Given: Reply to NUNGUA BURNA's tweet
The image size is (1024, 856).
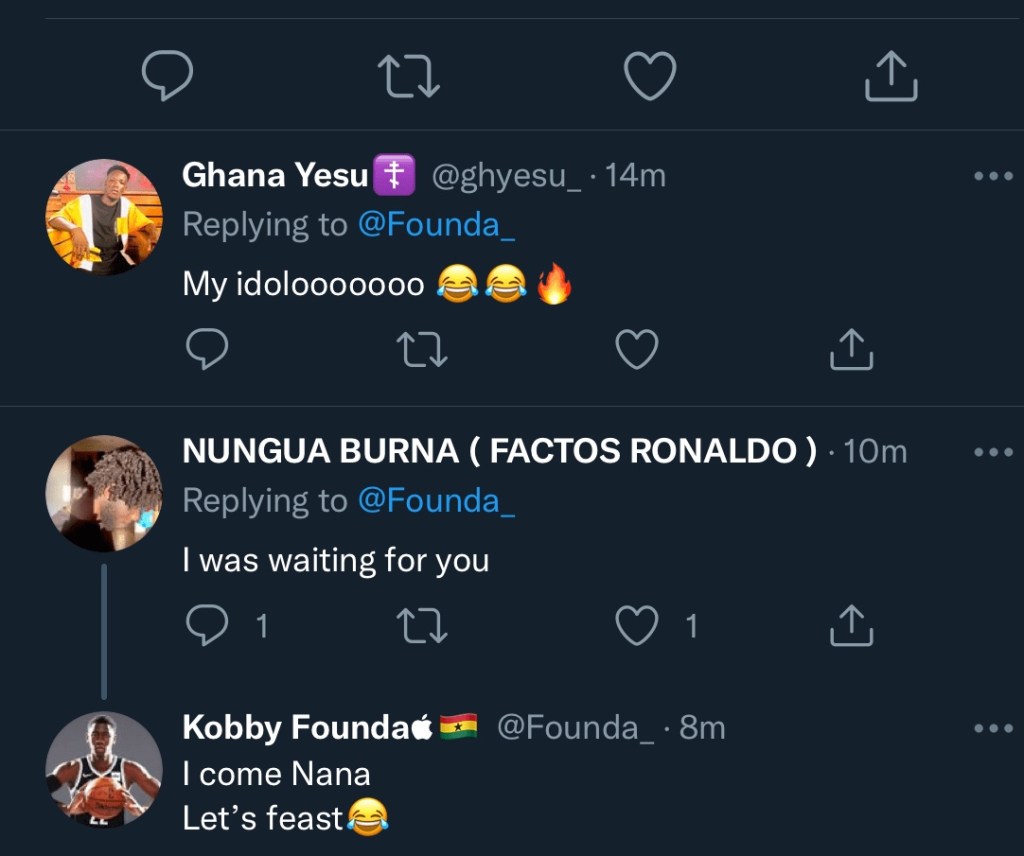Looking at the screenshot, I should tap(207, 627).
